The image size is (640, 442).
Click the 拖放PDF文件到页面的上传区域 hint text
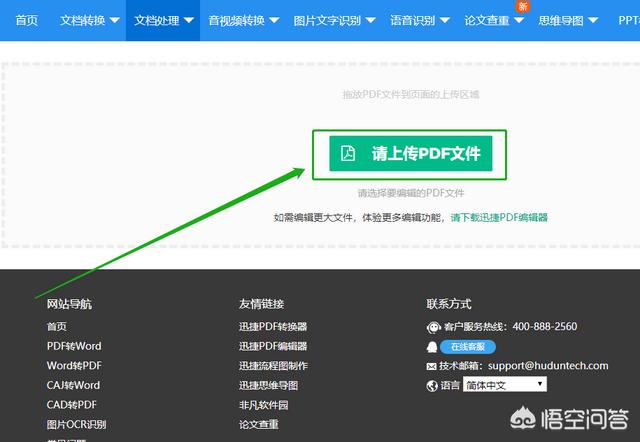(411, 95)
